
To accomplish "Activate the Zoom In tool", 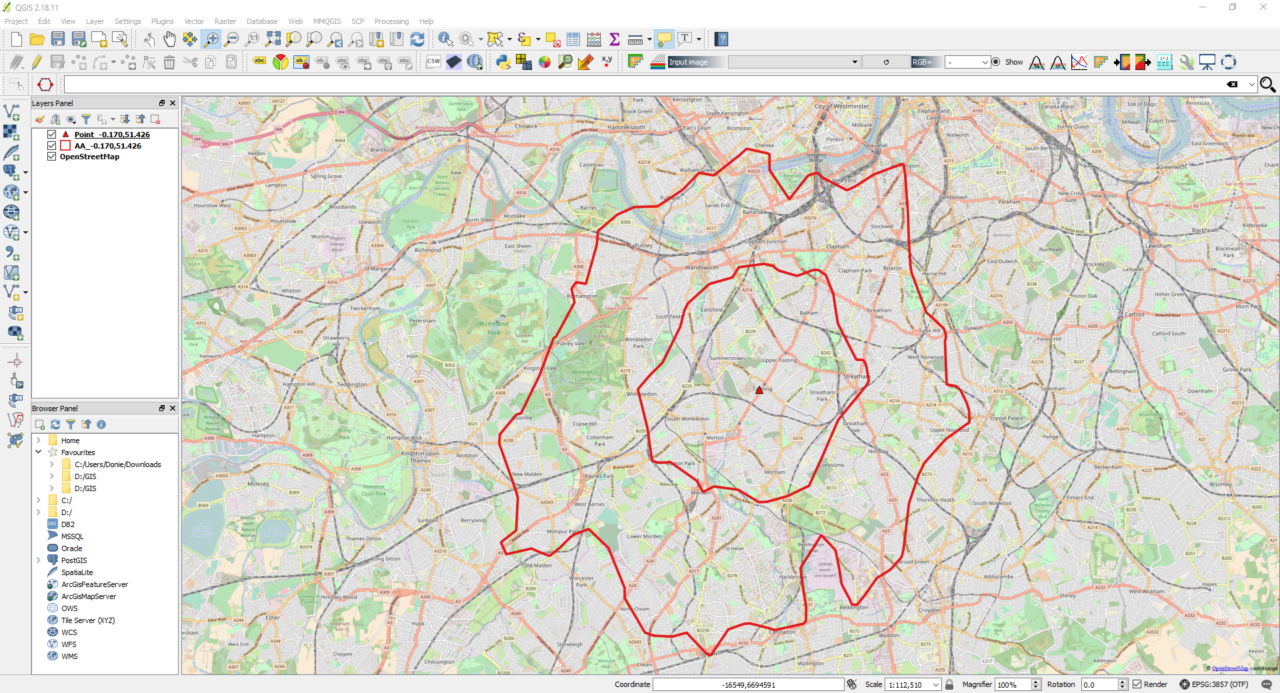I will pos(211,39).
